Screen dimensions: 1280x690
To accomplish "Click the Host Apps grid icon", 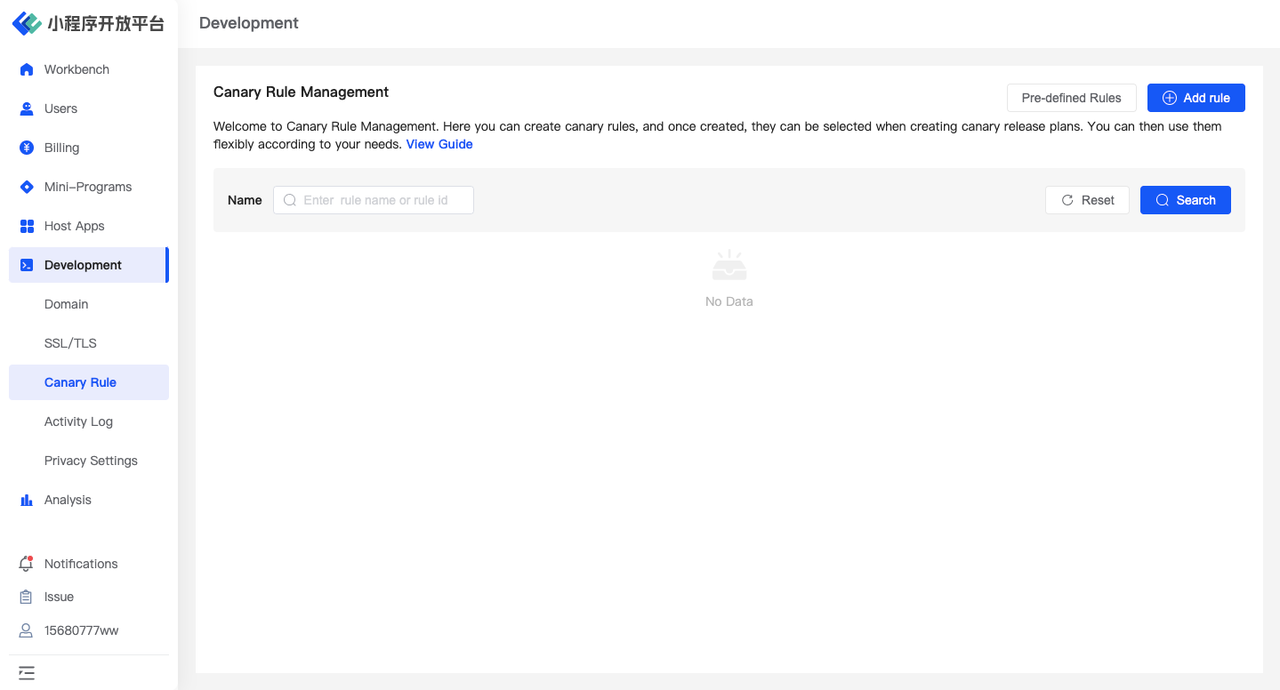I will 27,226.
